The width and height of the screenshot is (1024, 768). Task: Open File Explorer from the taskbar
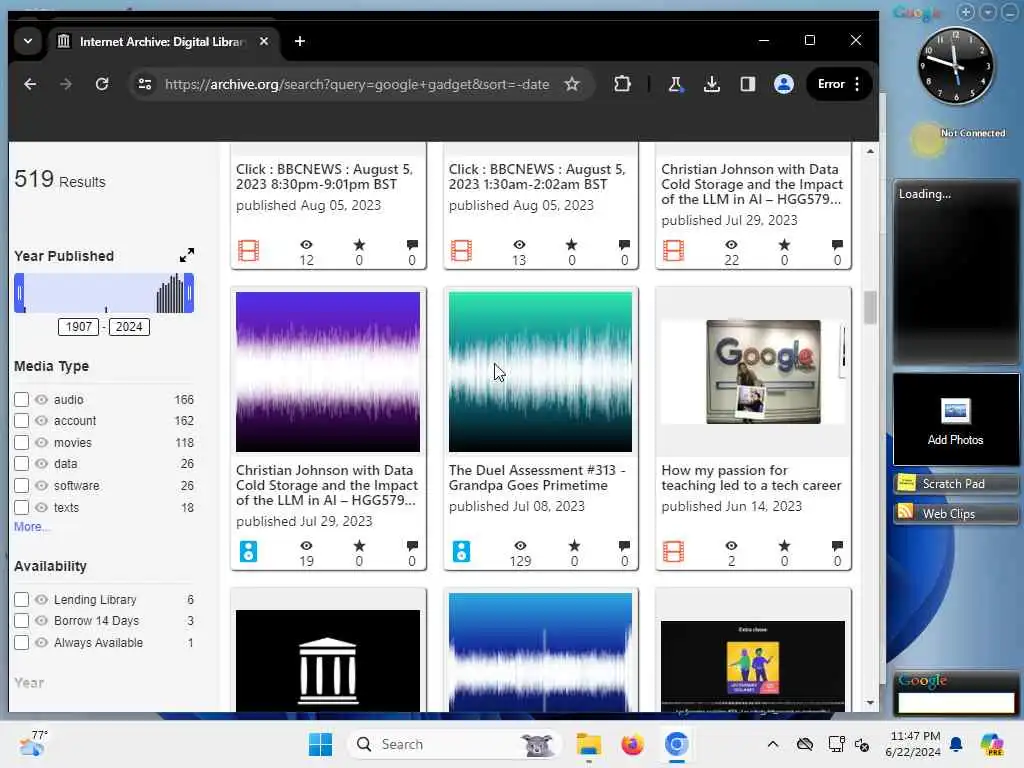coord(588,744)
